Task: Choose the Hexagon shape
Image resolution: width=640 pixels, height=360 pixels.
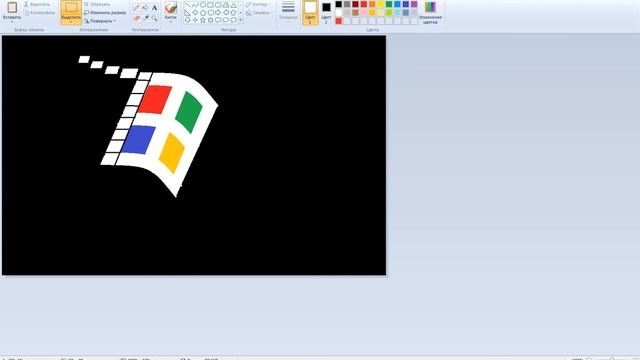Action: (x=210, y=13)
